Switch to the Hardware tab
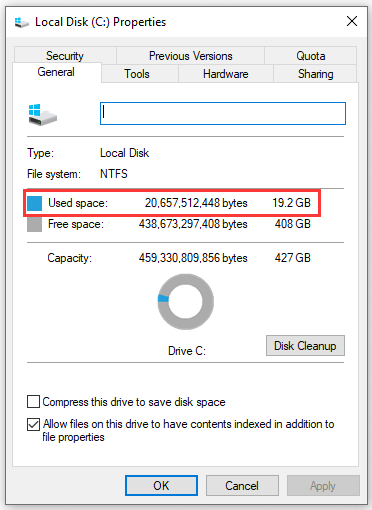 (226, 74)
